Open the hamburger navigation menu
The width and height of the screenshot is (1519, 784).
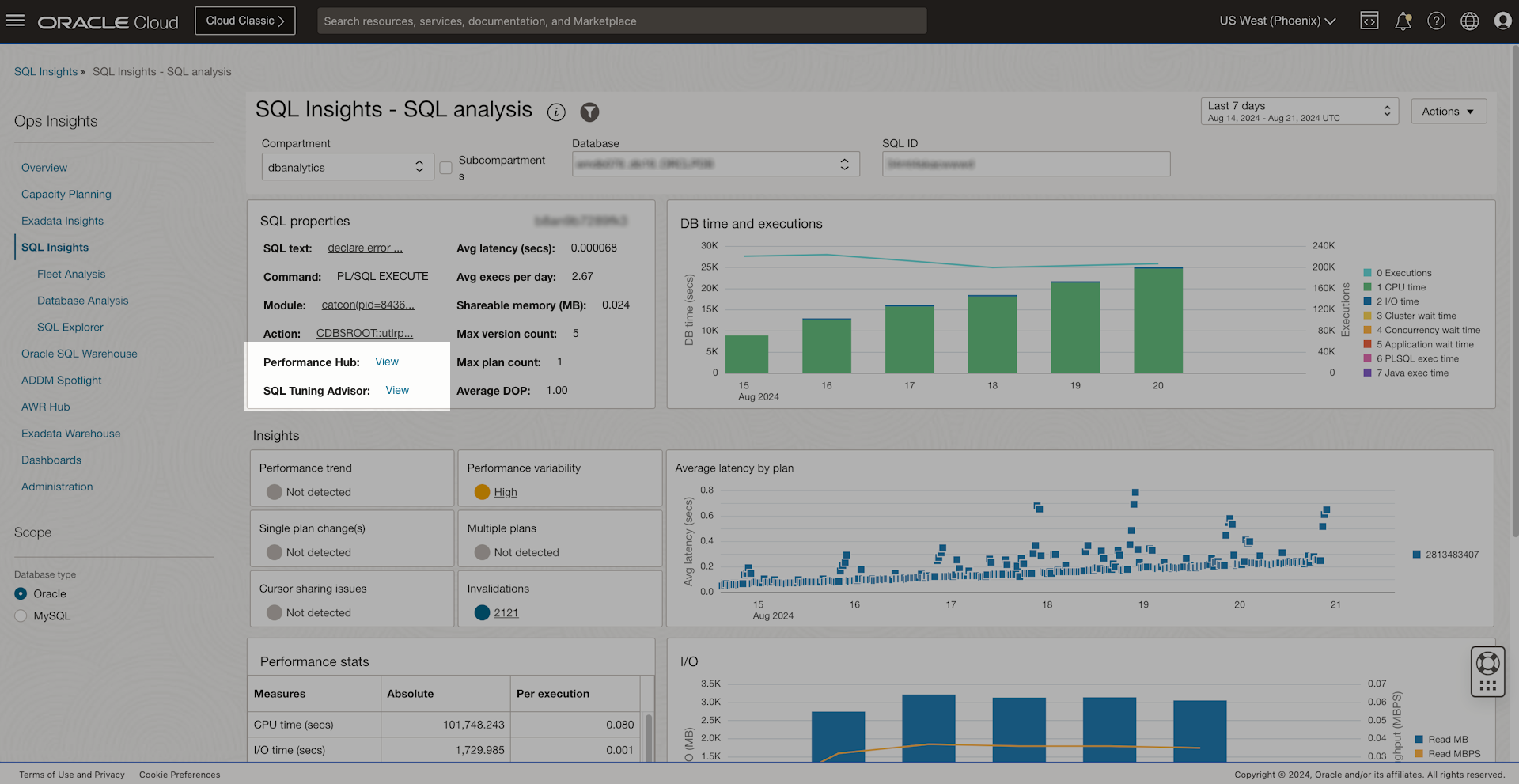point(15,21)
